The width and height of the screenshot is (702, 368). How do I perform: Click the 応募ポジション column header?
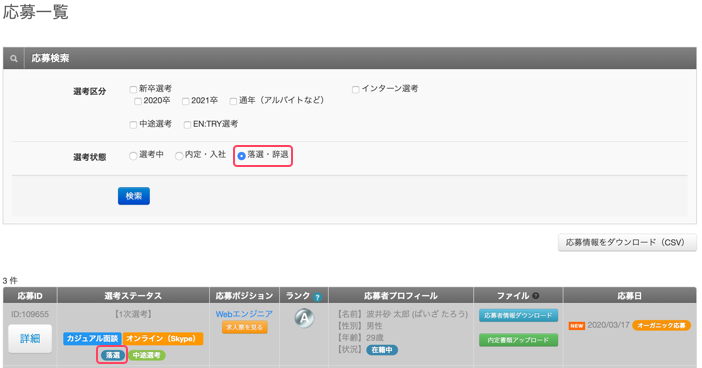(x=244, y=296)
